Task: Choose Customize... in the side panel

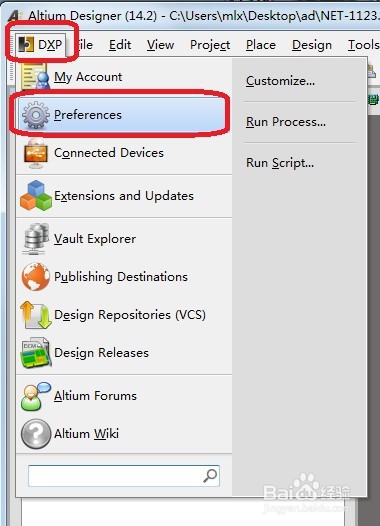Action: tap(280, 81)
